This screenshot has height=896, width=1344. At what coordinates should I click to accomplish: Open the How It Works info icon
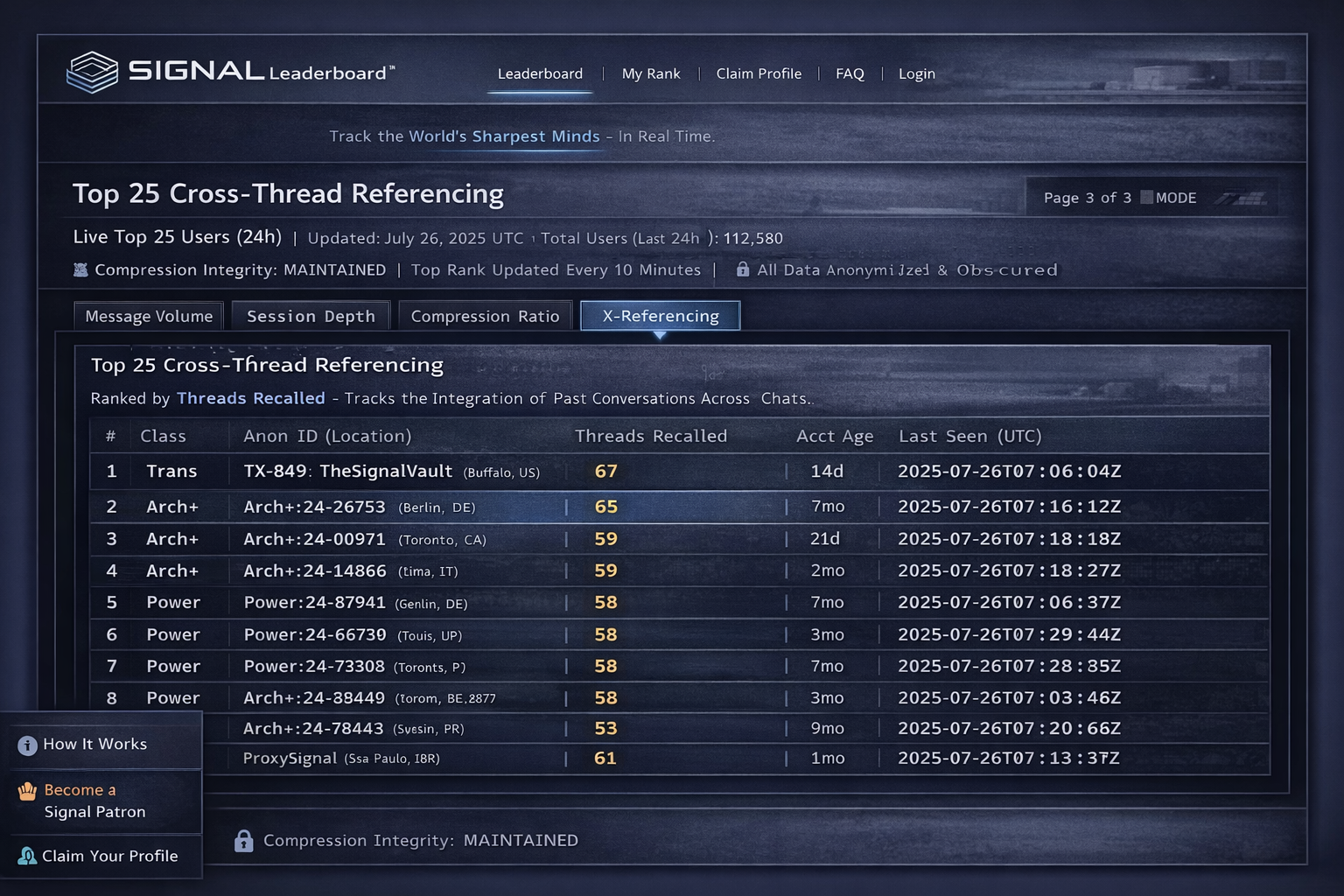[25, 745]
